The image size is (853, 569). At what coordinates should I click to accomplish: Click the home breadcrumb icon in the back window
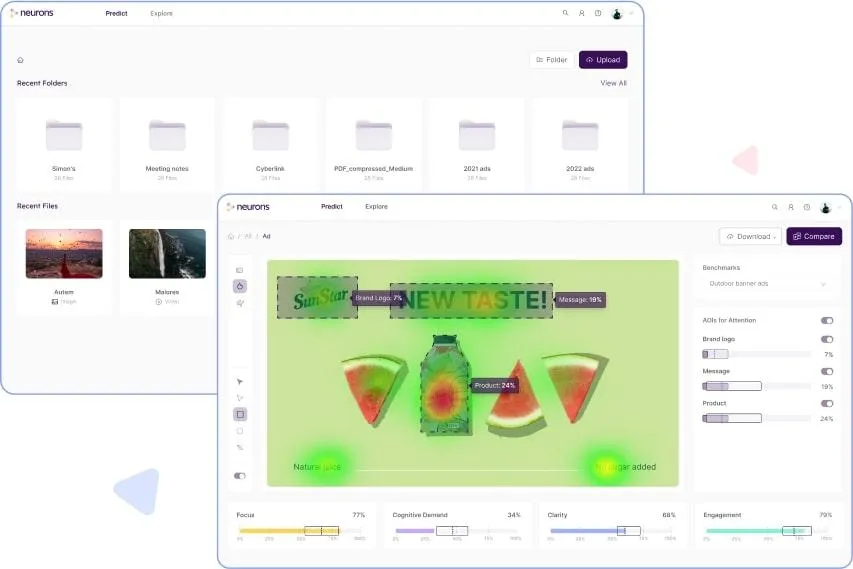click(x=21, y=60)
